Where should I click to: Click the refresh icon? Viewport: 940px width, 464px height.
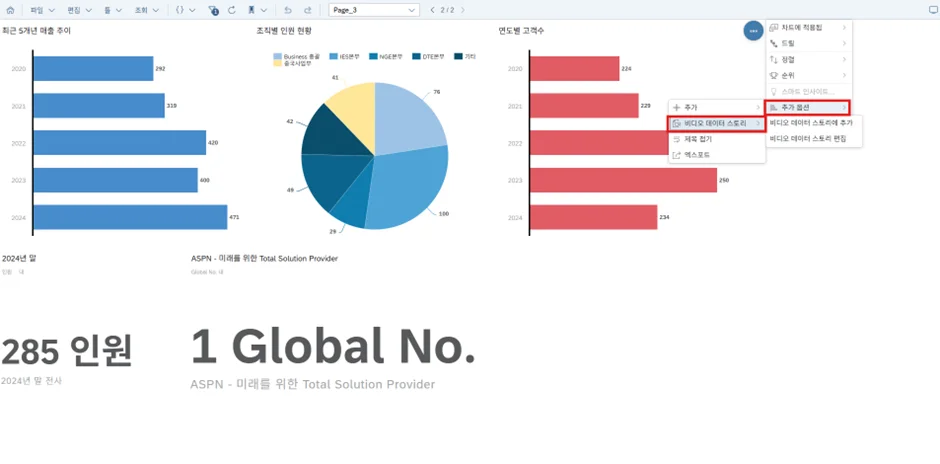[x=231, y=10]
